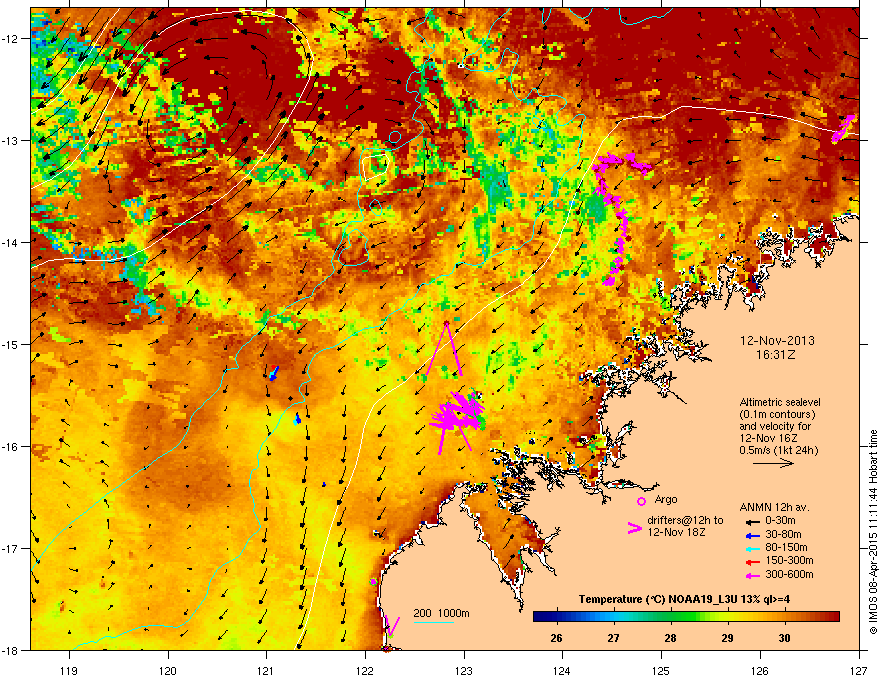Click the '126' longitude axis label
880x680 pixels.
pyautogui.click(x=760, y=670)
